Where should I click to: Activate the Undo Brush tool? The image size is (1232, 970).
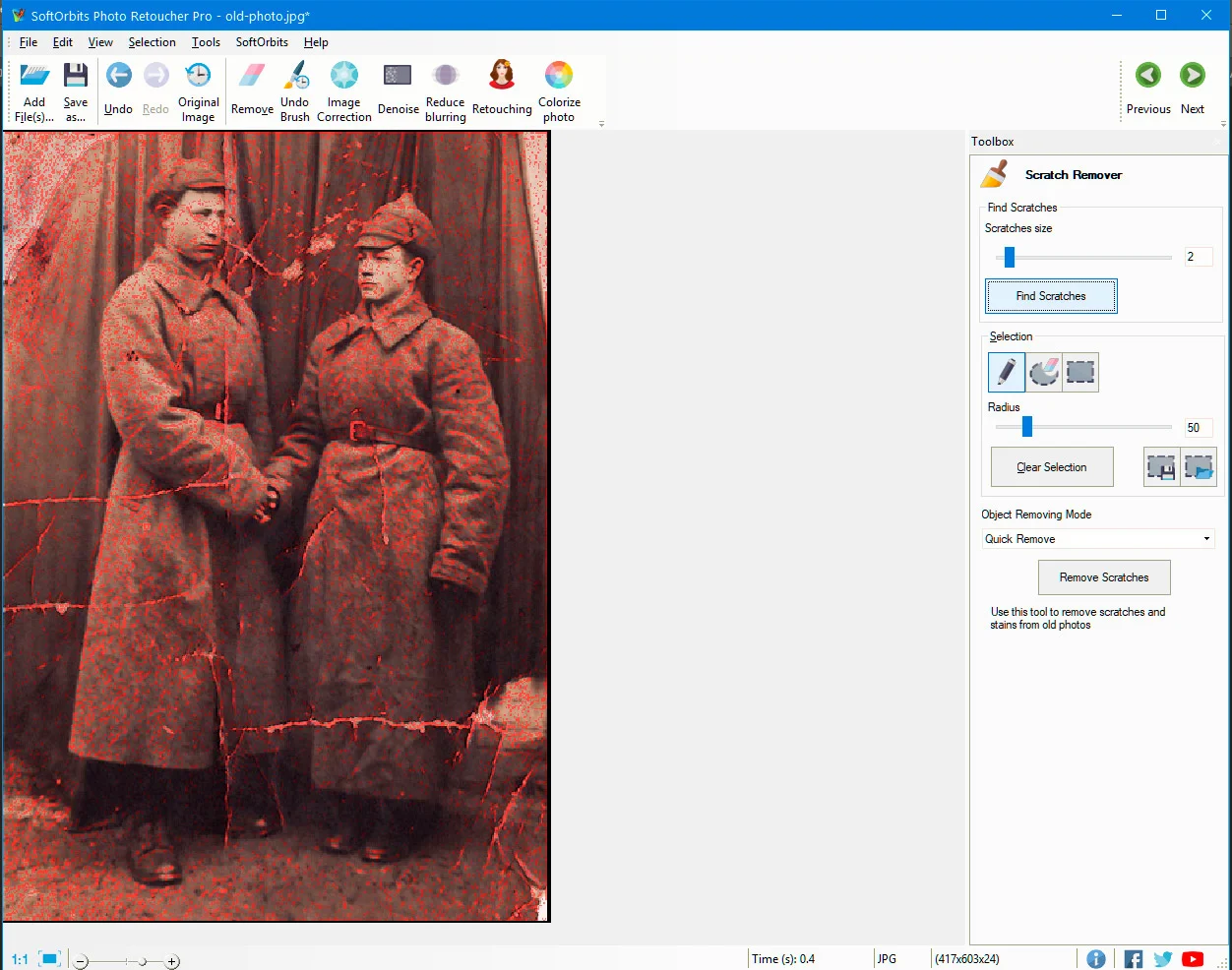point(294,87)
